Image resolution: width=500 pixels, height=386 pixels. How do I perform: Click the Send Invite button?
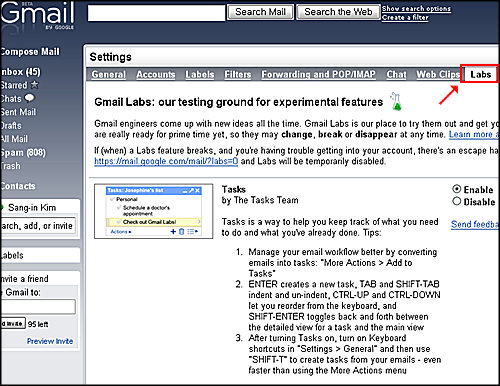point(13,323)
